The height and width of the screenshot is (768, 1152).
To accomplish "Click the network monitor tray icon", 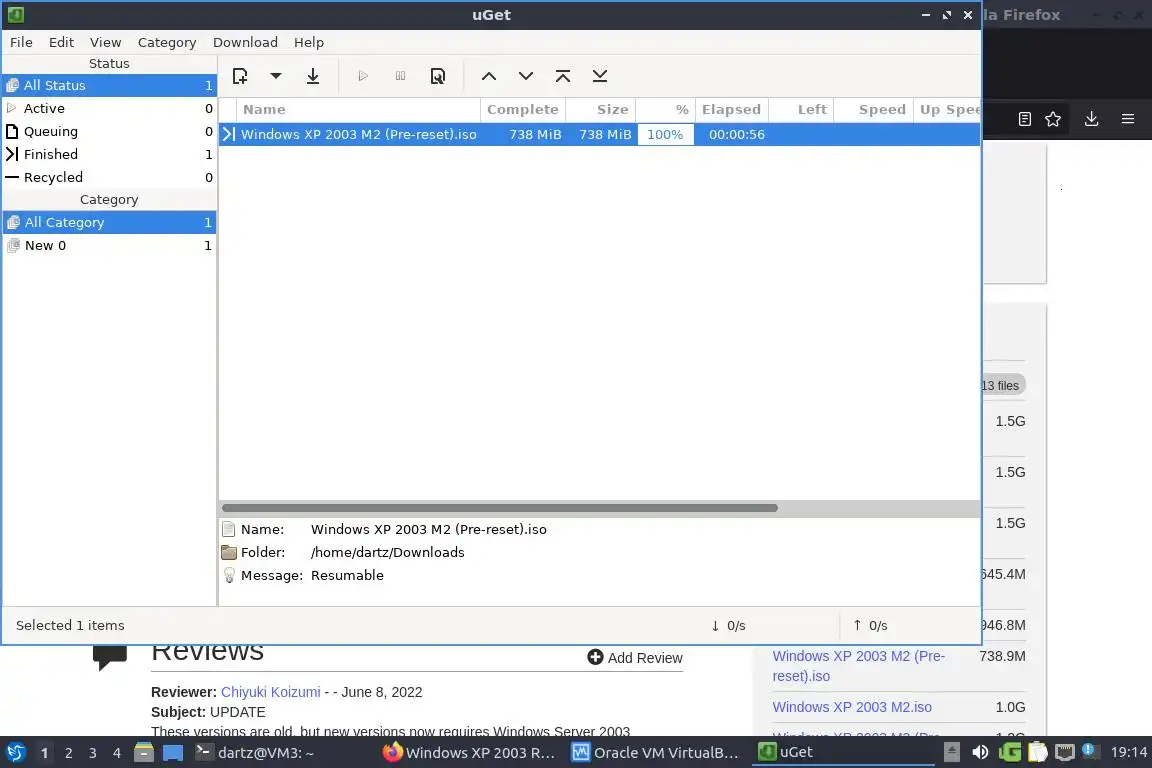I will click(x=1065, y=753).
